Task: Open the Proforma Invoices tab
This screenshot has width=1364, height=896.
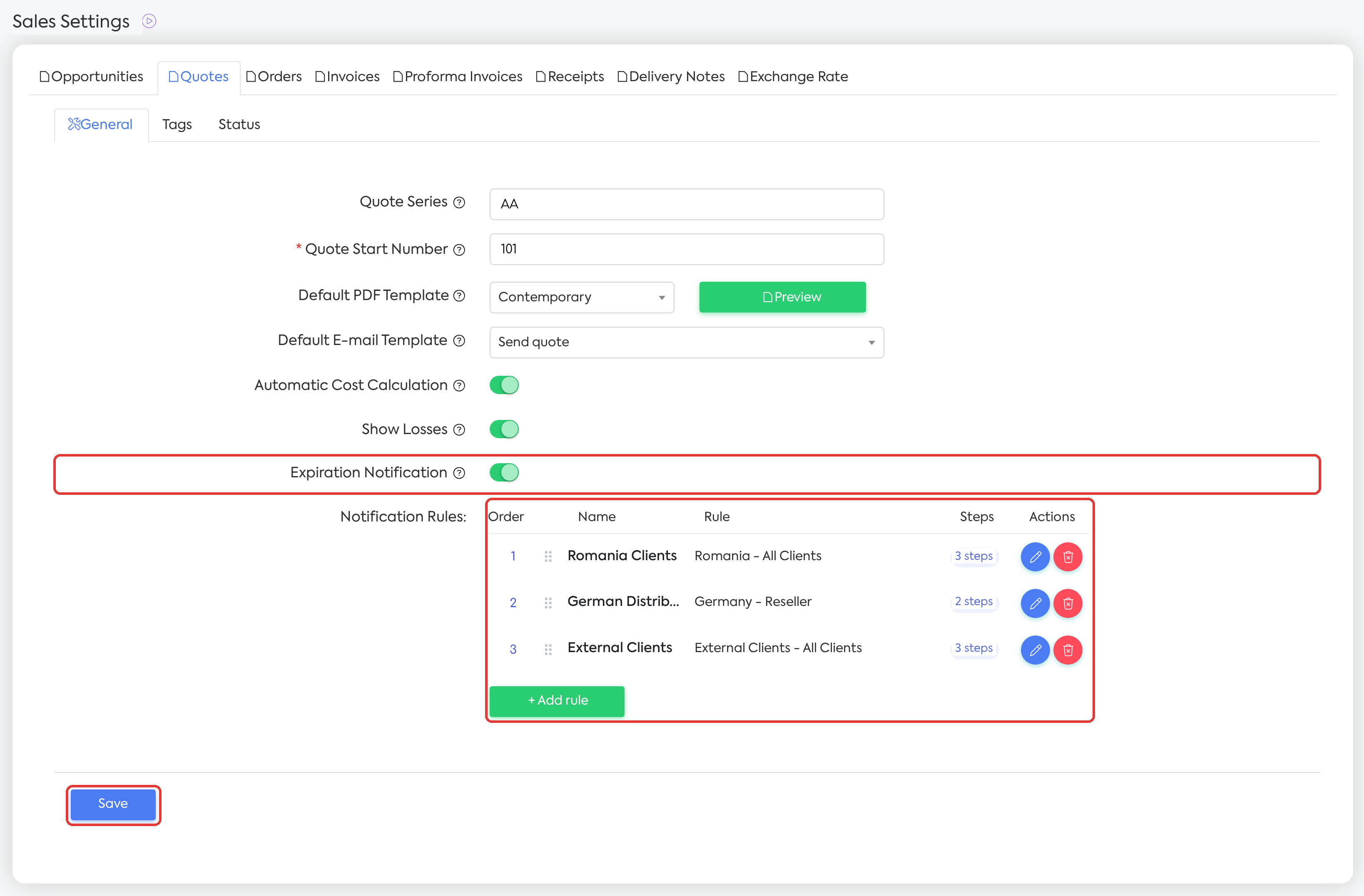Action: [x=457, y=77]
